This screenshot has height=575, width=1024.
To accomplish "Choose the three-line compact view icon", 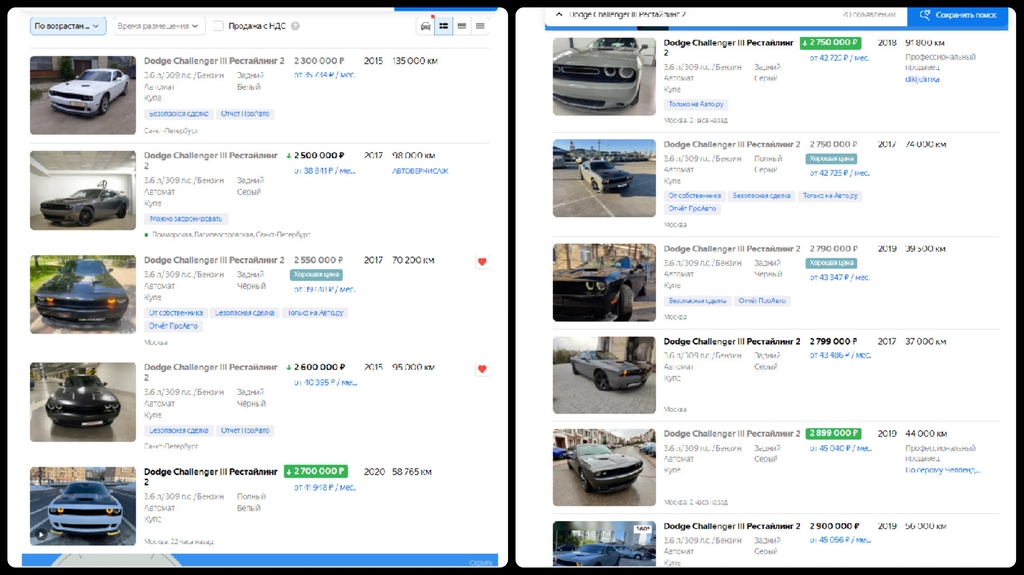I will click(480, 26).
